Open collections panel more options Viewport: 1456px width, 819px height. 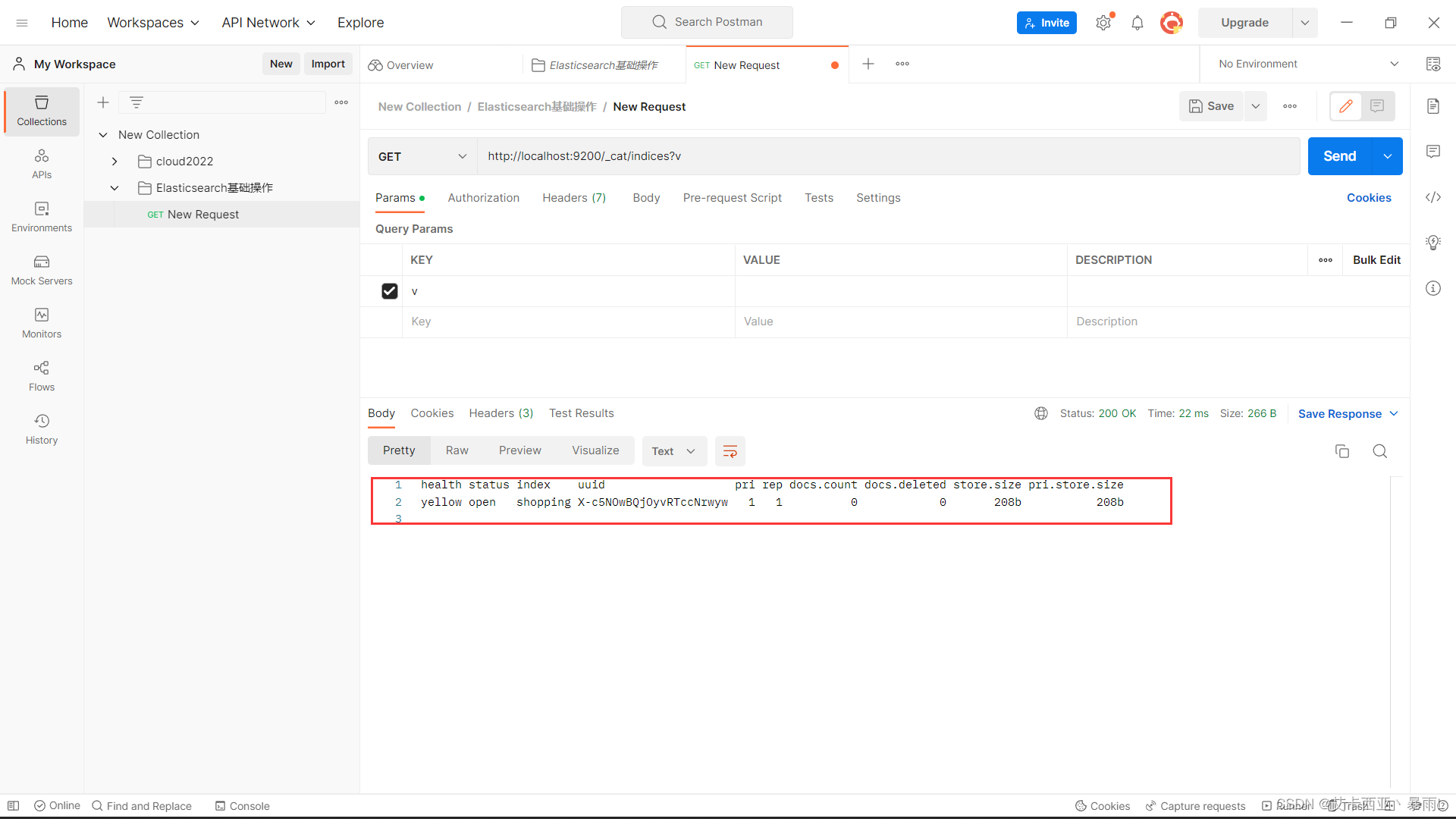pyautogui.click(x=341, y=102)
